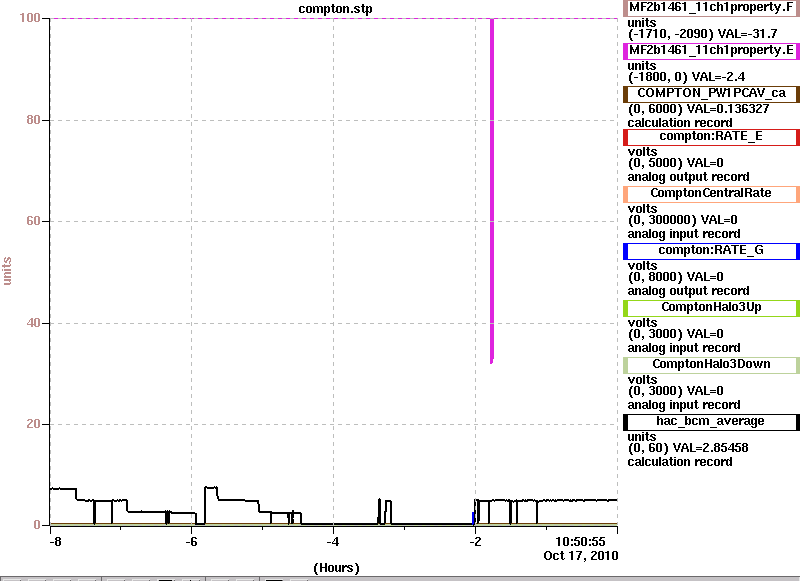Click the compton.stp graph title

coord(335,9)
